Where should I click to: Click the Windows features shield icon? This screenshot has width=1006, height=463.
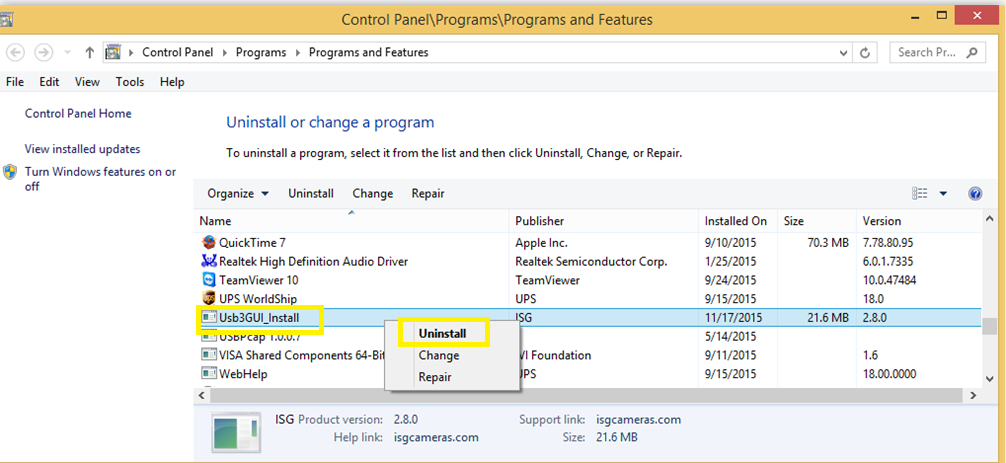click(x=10, y=172)
